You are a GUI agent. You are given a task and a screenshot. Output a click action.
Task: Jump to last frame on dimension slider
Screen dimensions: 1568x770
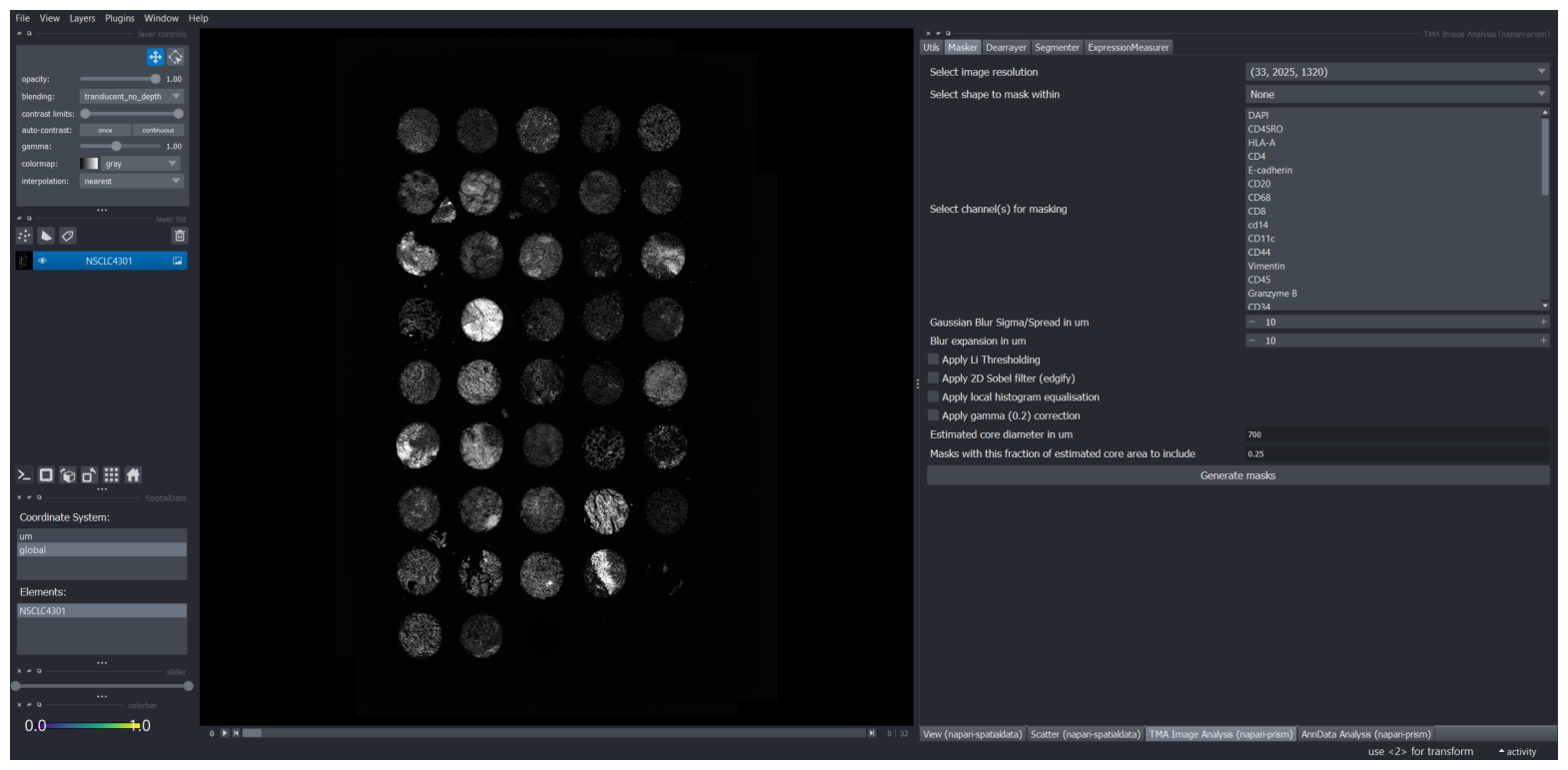[x=872, y=733]
